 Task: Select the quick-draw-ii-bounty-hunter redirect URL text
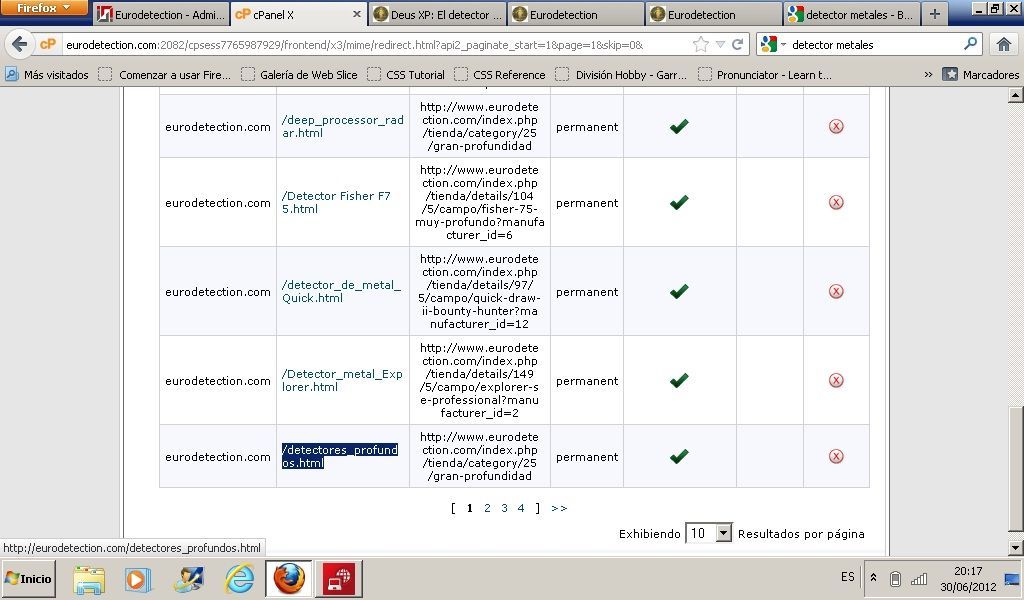[479, 291]
